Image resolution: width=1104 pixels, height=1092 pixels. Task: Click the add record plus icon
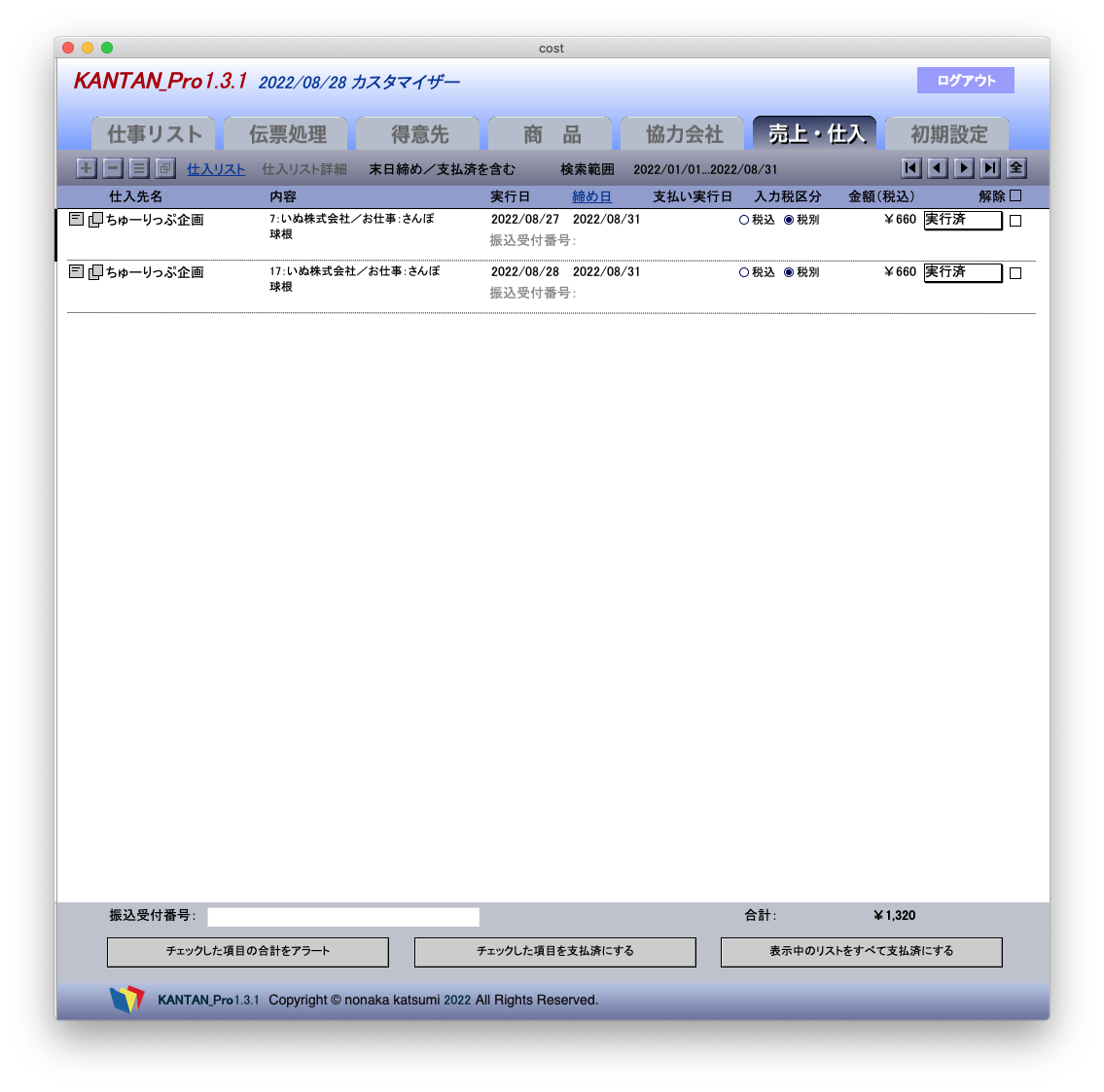86,168
